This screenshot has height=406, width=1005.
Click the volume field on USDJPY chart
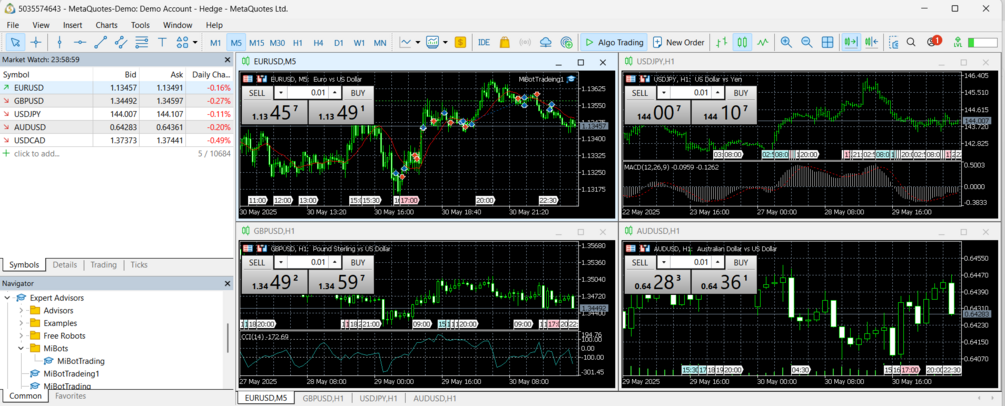coord(691,92)
